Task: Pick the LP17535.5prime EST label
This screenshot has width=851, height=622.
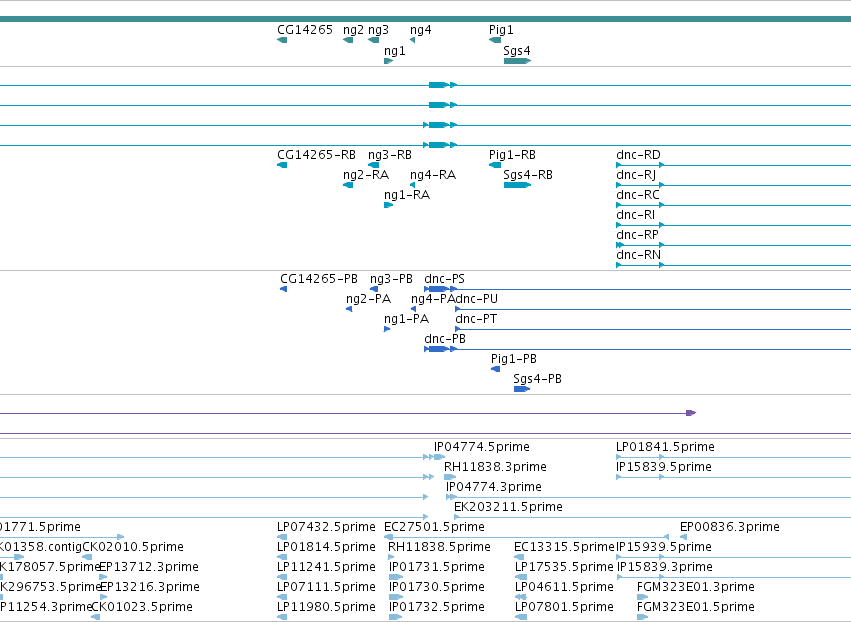Action: point(564,568)
